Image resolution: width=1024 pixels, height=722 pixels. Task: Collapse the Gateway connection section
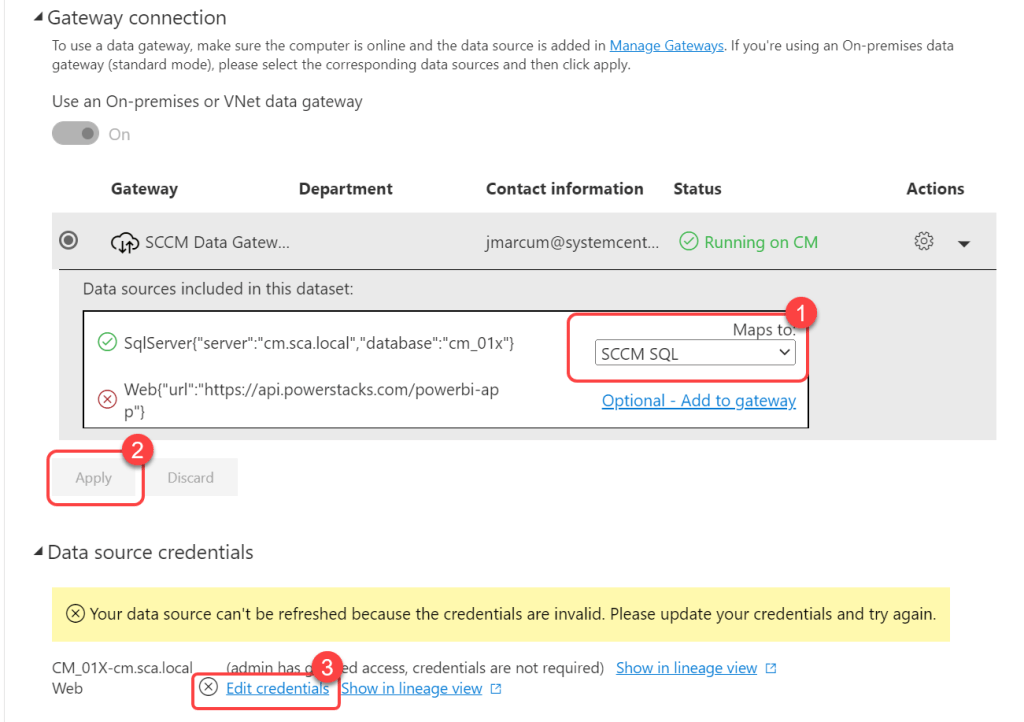point(39,18)
